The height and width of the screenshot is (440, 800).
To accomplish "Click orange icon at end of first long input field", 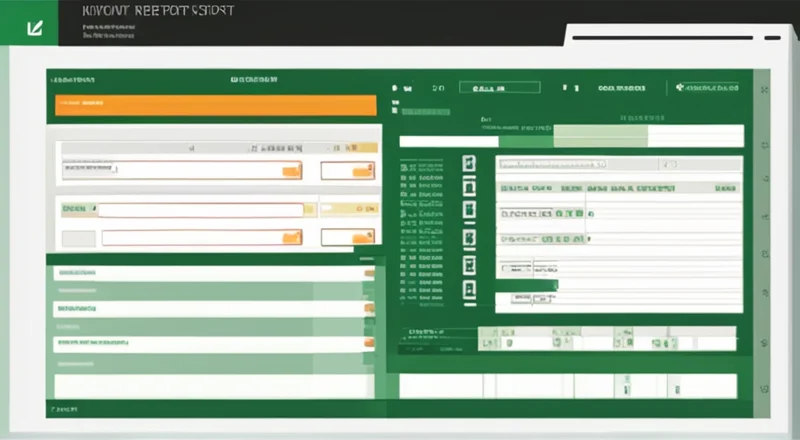I will [x=291, y=171].
